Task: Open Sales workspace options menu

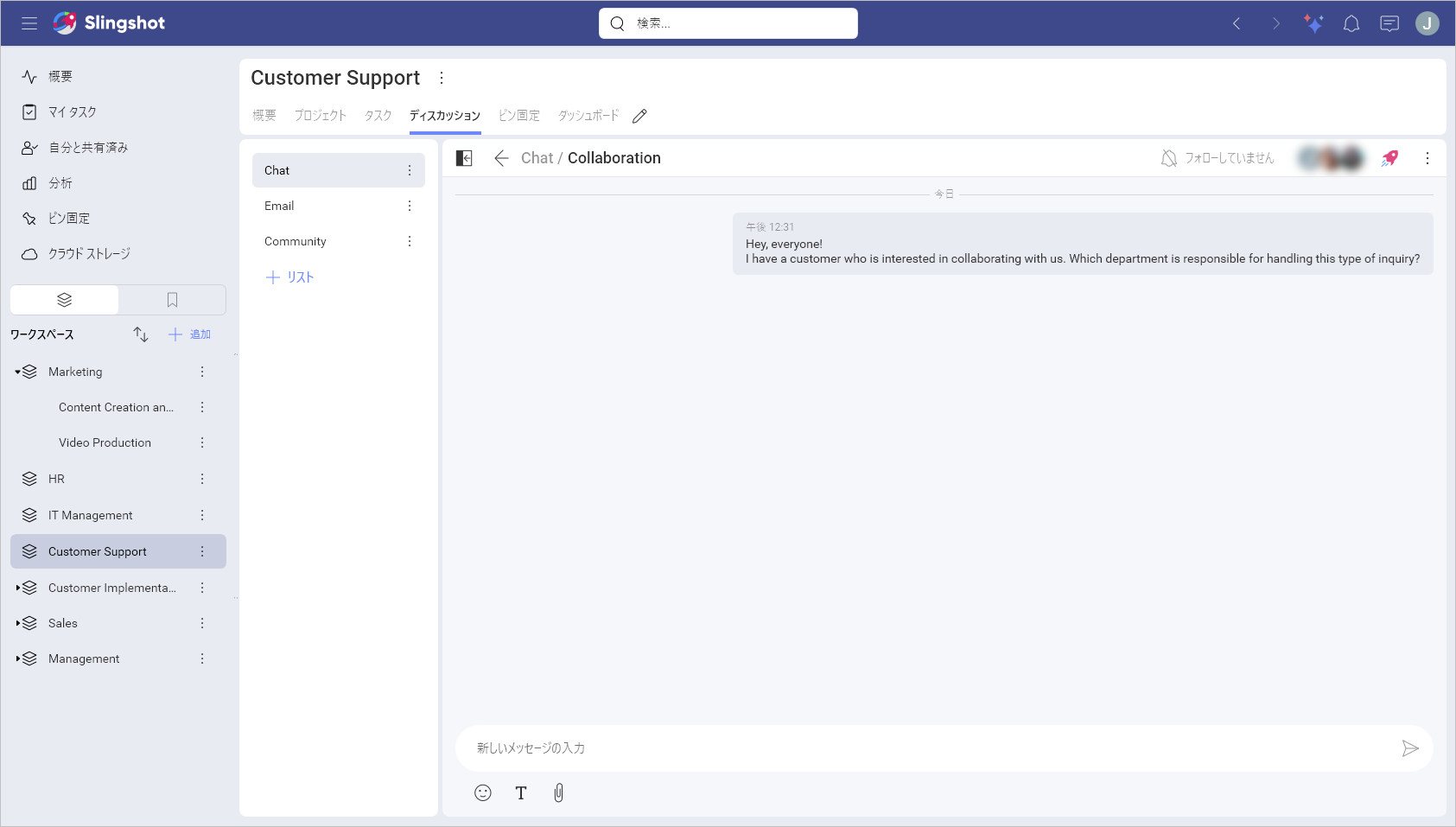Action: 202,623
